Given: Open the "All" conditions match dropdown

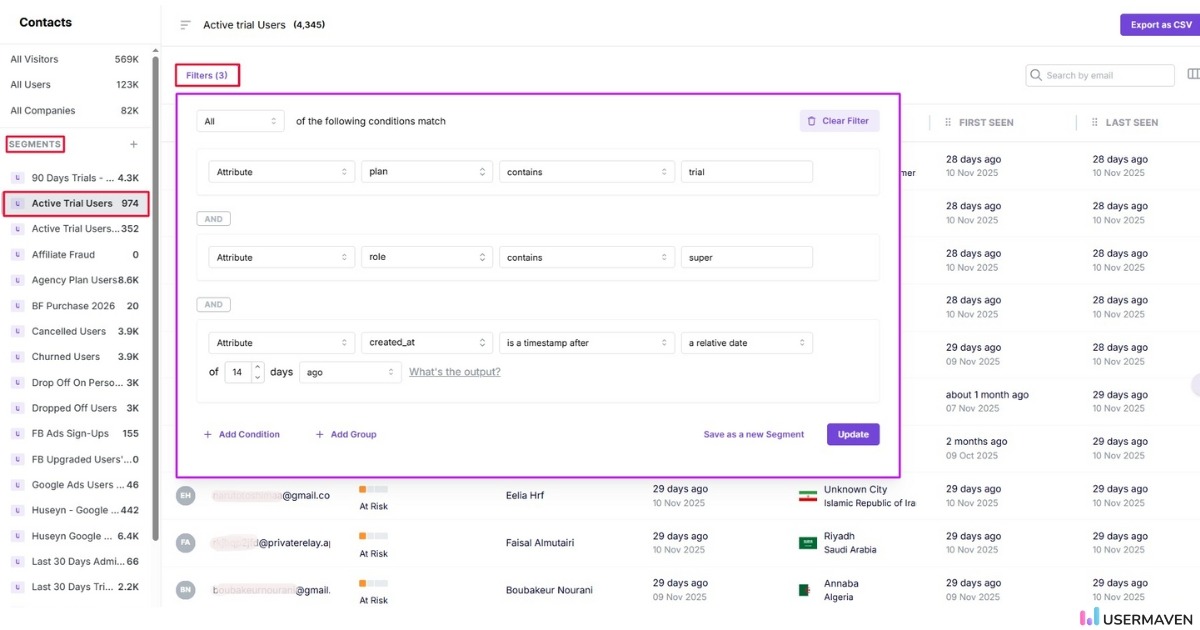Looking at the screenshot, I should 240,120.
